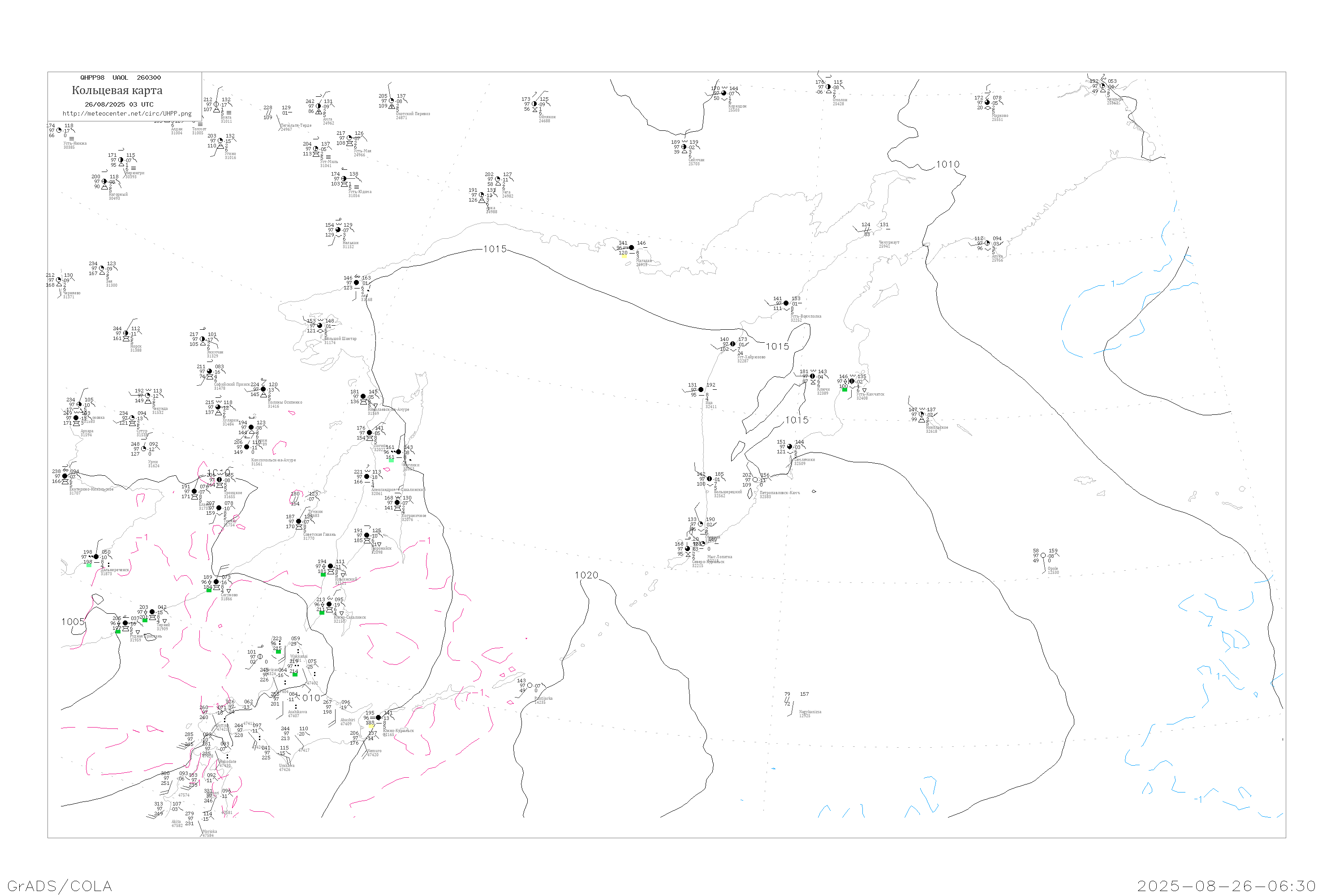Click the Никольское station cloud-cover symbol
This screenshot has height=896, width=1344.
[x=922, y=415]
